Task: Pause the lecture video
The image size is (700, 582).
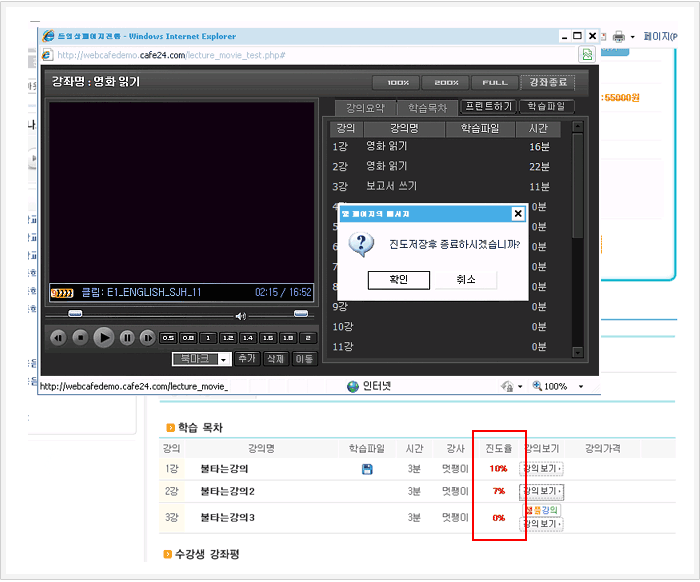Action: click(127, 338)
